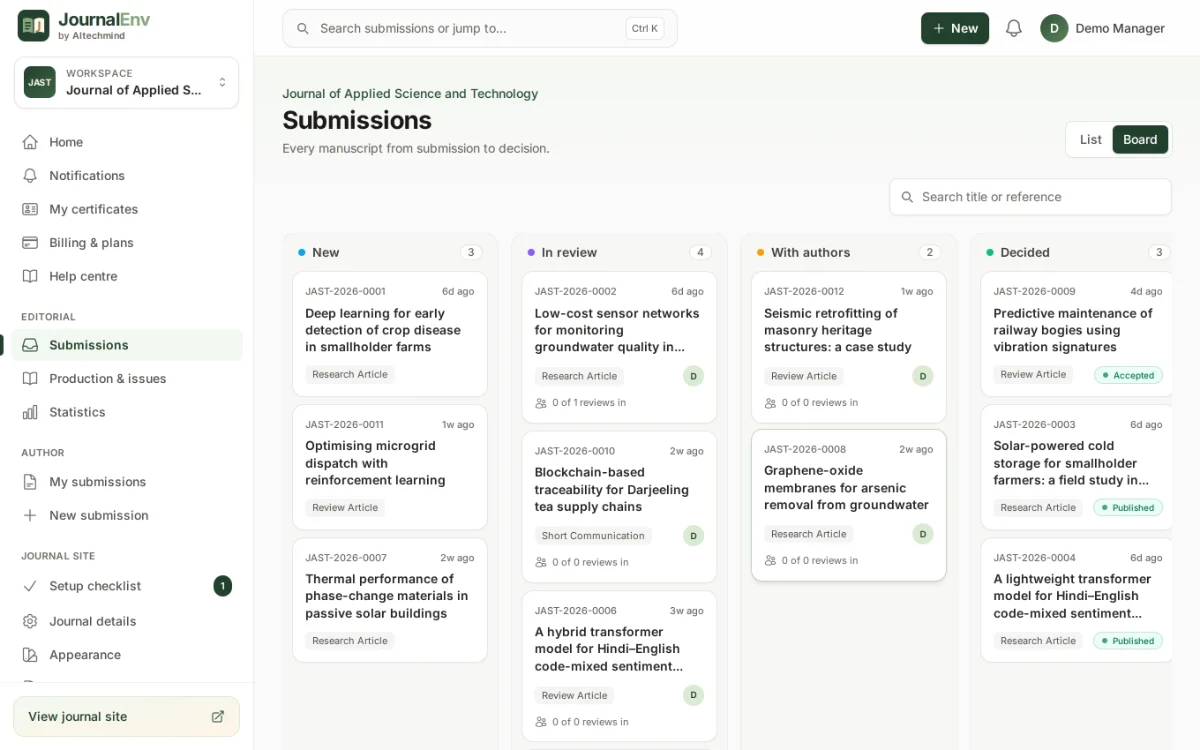Click the Ctrl K shortcut badge
Viewport: 1200px width, 750px height.
click(x=645, y=28)
